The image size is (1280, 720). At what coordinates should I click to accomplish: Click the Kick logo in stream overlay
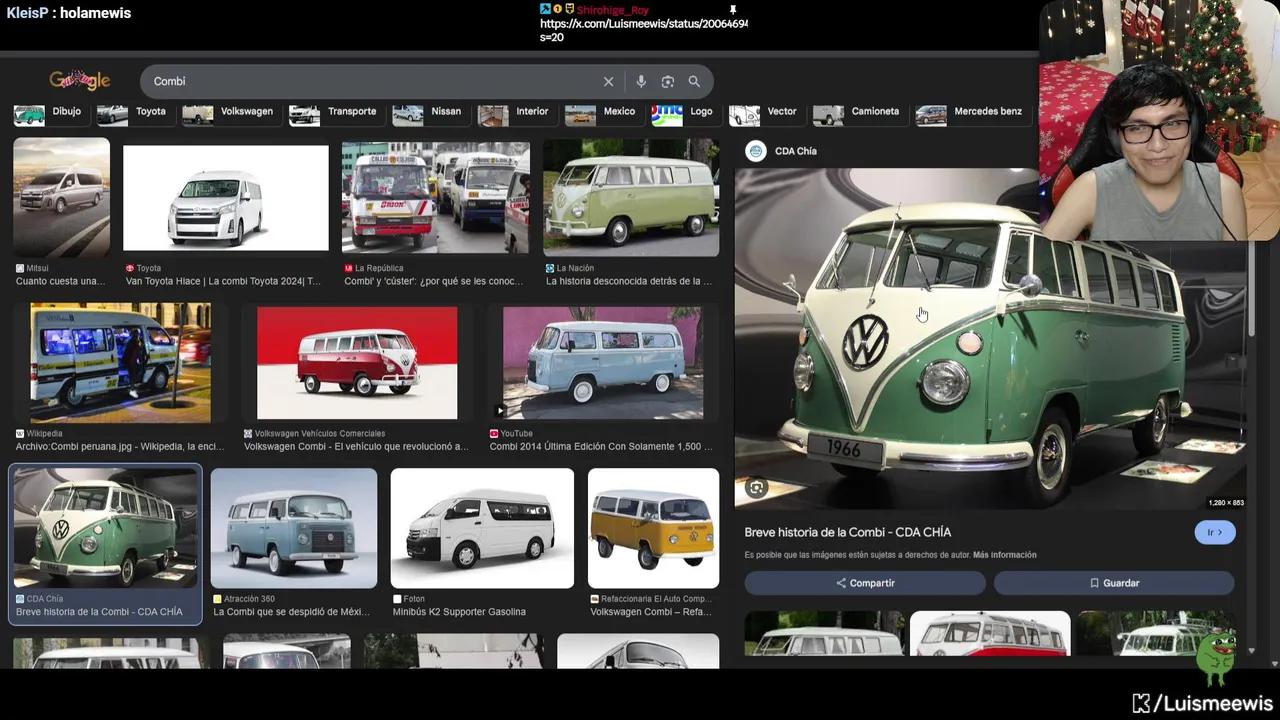pyautogui.click(x=1141, y=703)
